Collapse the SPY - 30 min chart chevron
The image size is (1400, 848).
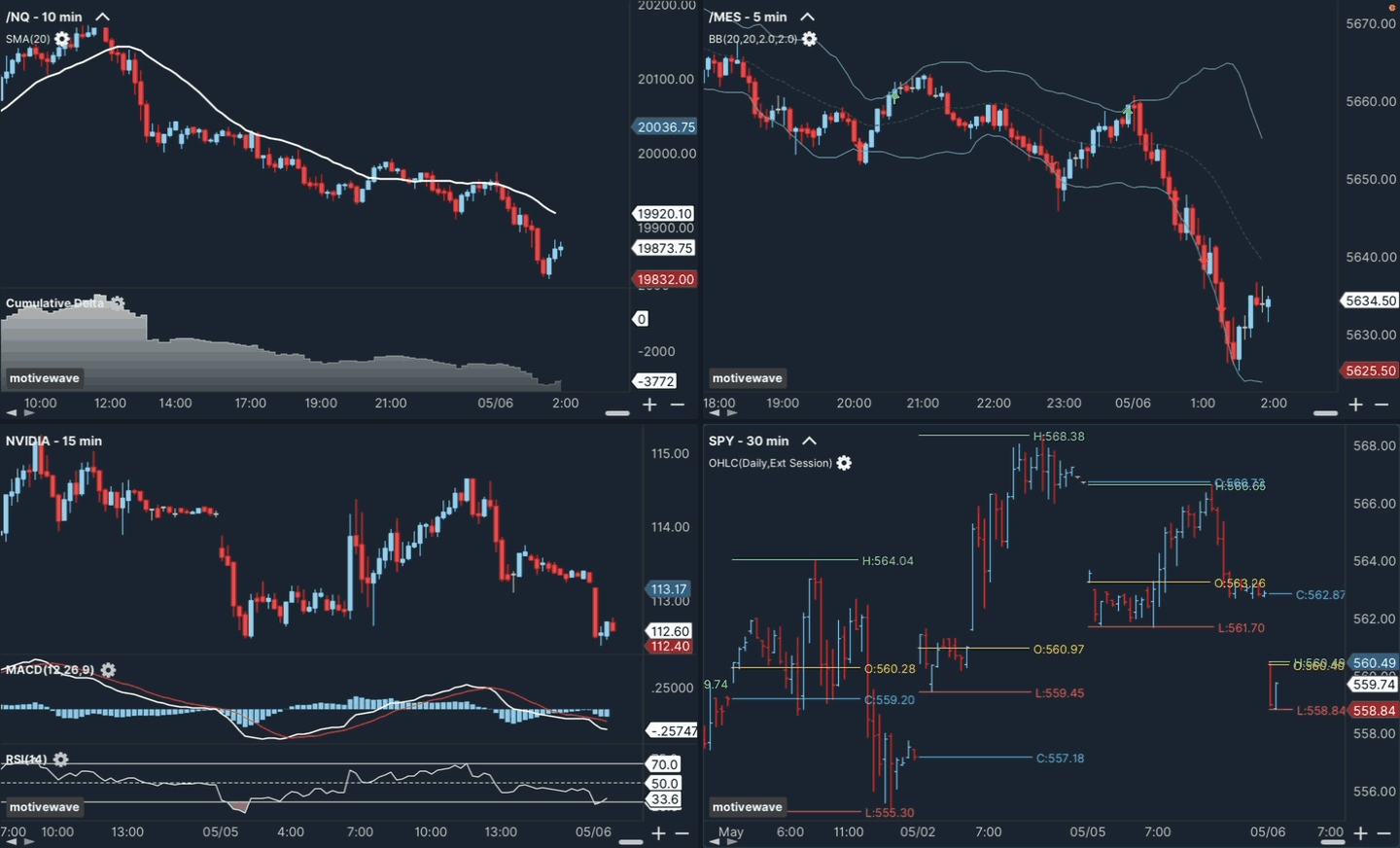pyautogui.click(x=809, y=441)
